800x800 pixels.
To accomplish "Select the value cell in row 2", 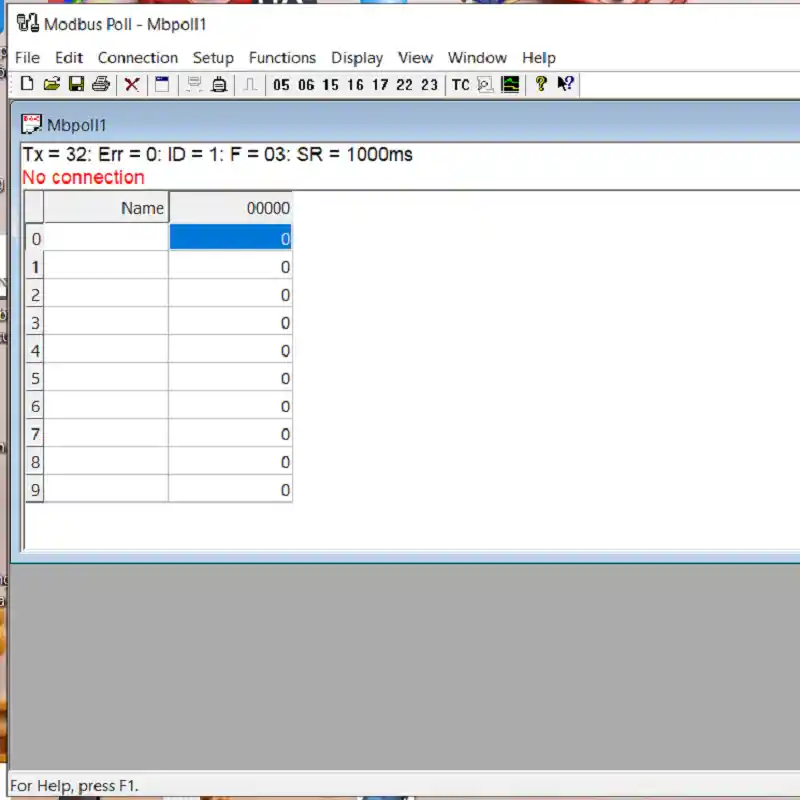I will coord(230,294).
